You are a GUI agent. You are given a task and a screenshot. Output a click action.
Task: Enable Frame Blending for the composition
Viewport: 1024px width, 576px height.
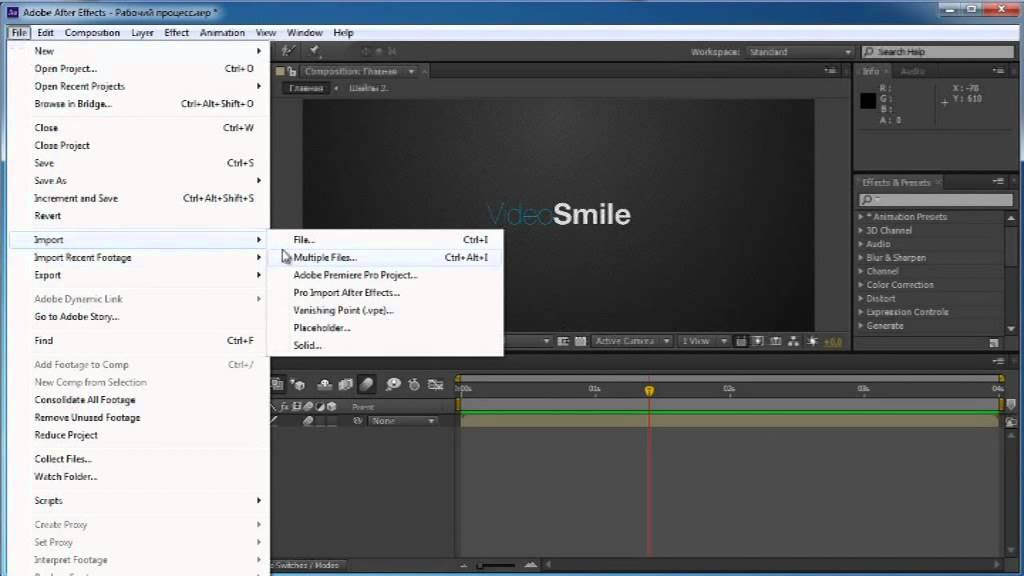click(x=345, y=385)
